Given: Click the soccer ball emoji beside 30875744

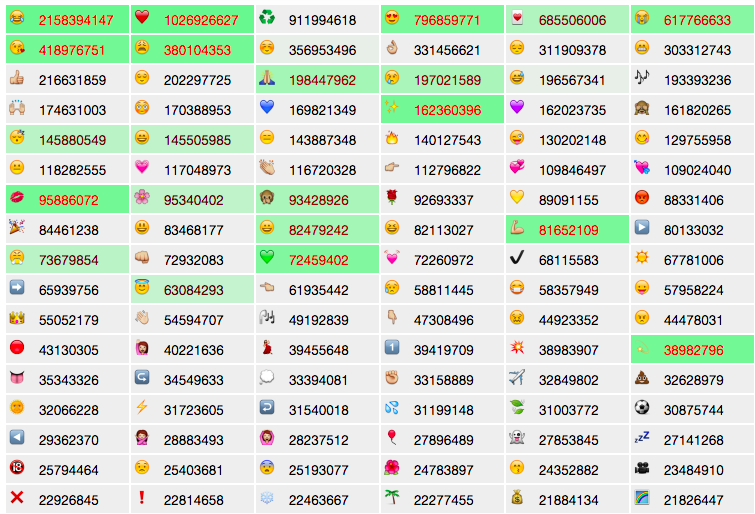Looking at the screenshot, I should (642, 408).
